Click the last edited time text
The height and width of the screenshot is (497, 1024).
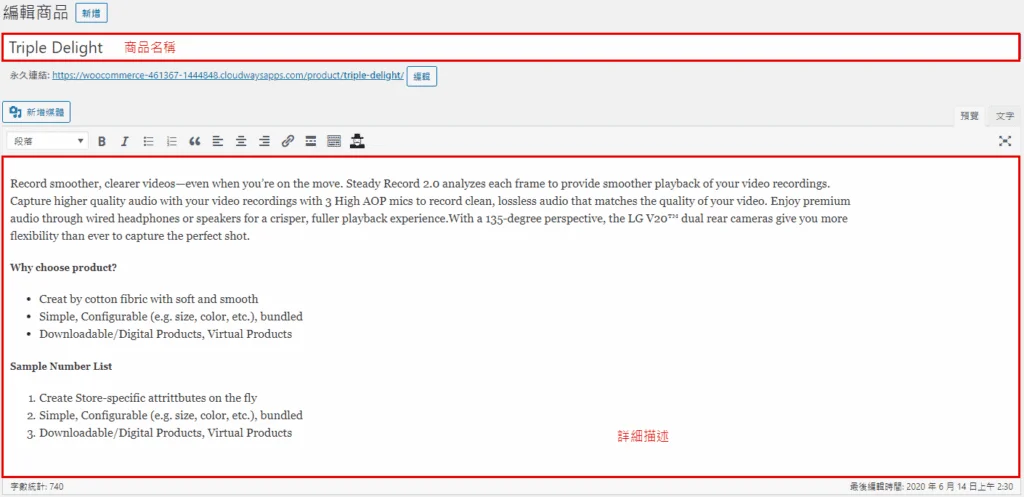(931, 487)
